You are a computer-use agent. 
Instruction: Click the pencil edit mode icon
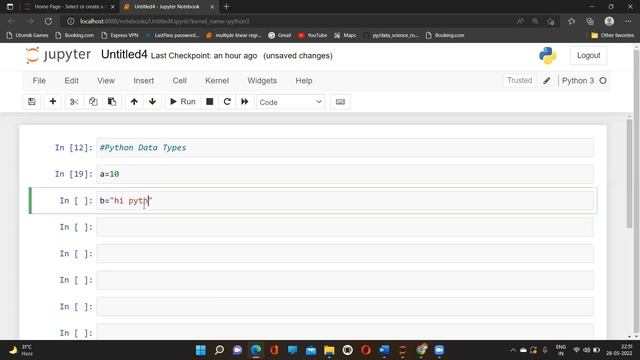coord(547,81)
